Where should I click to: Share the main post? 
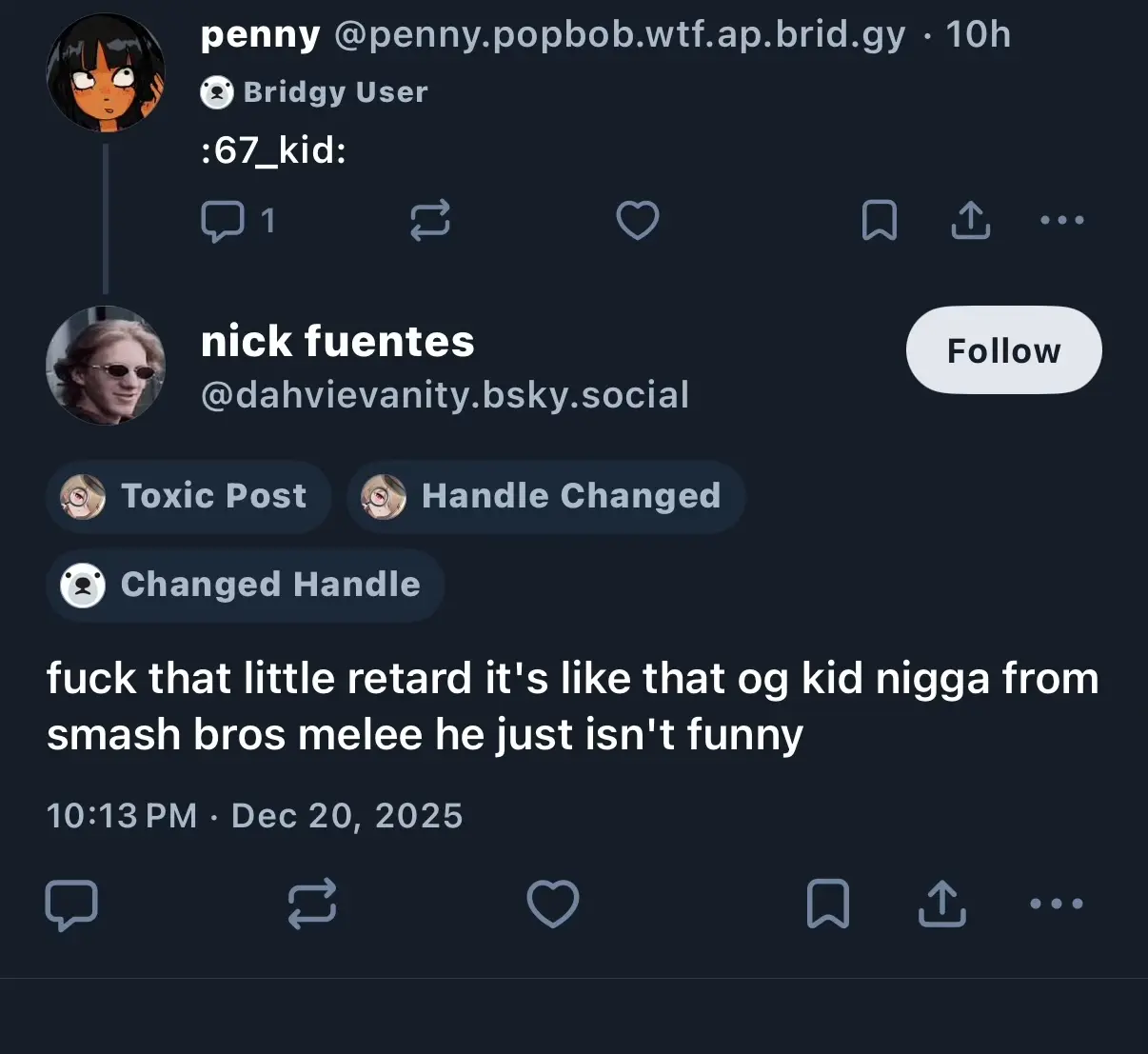pyautogui.click(x=941, y=904)
